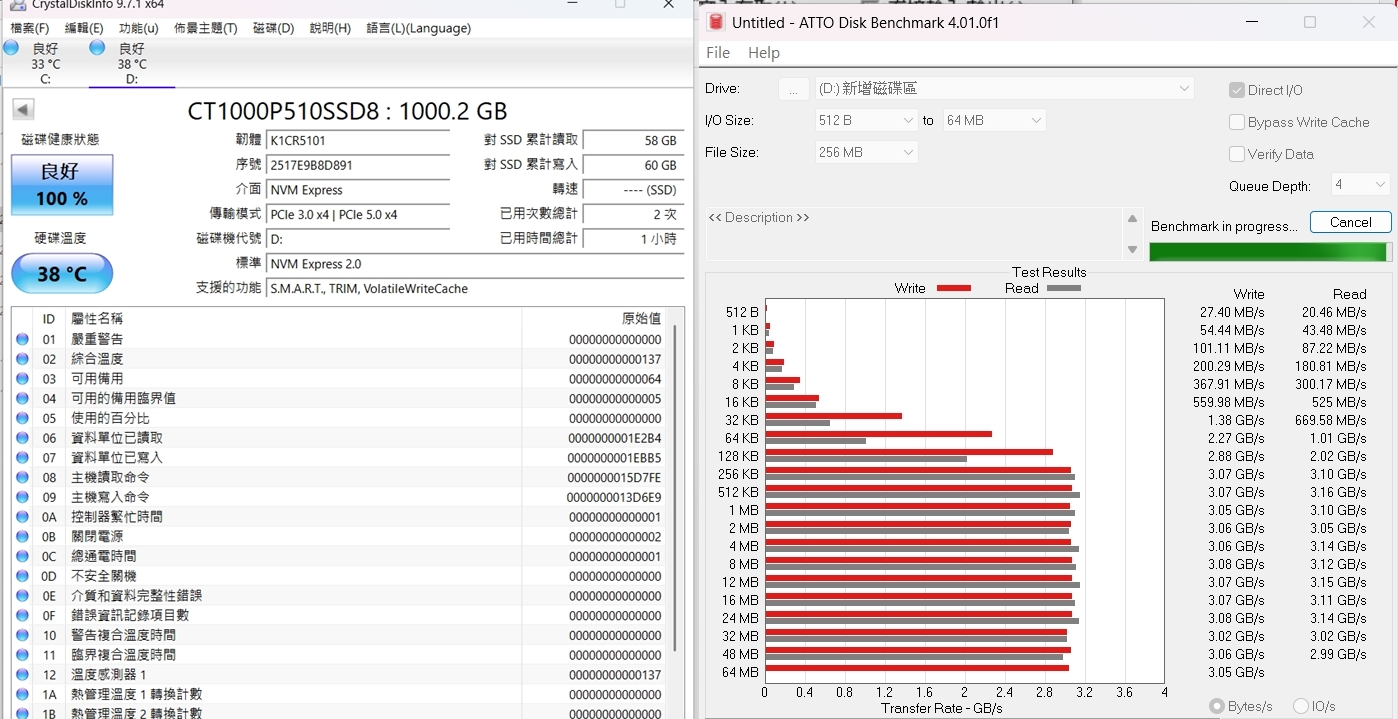
Task: Click the previous disk arrow in CrystalDiskInfo
Action: (x=23, y=109)
